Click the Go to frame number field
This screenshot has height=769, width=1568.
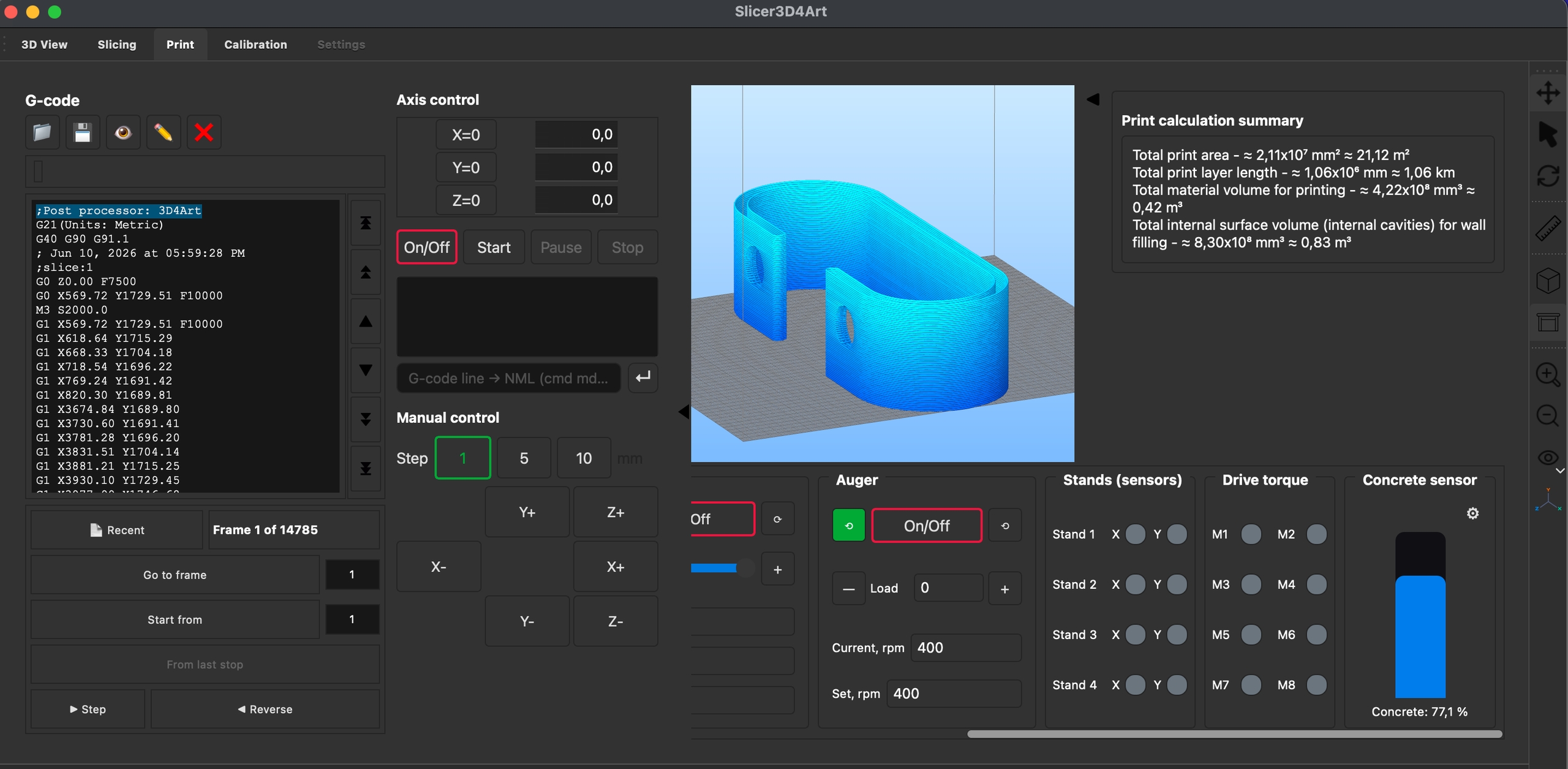352,575
